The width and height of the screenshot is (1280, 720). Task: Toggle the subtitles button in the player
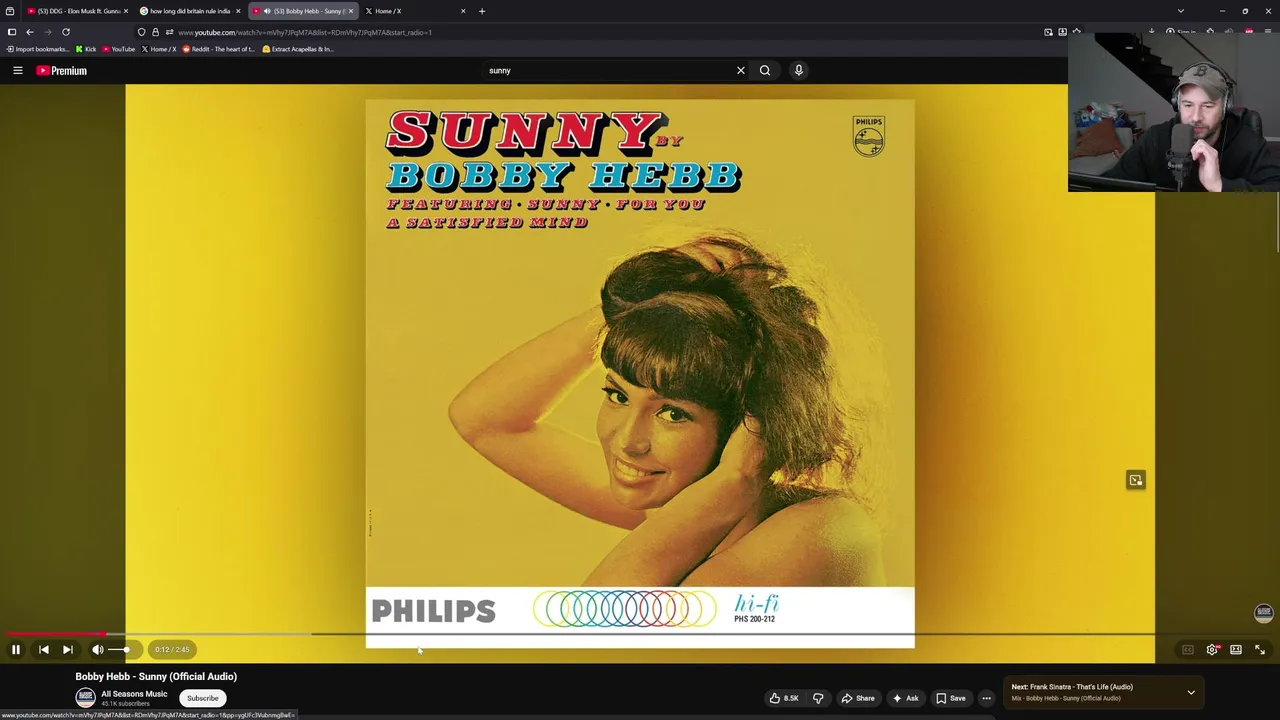pos(1188,650)
